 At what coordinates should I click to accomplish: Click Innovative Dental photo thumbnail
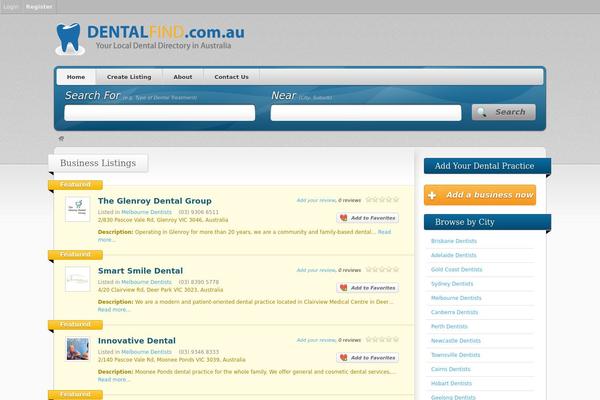click(78, 349)
